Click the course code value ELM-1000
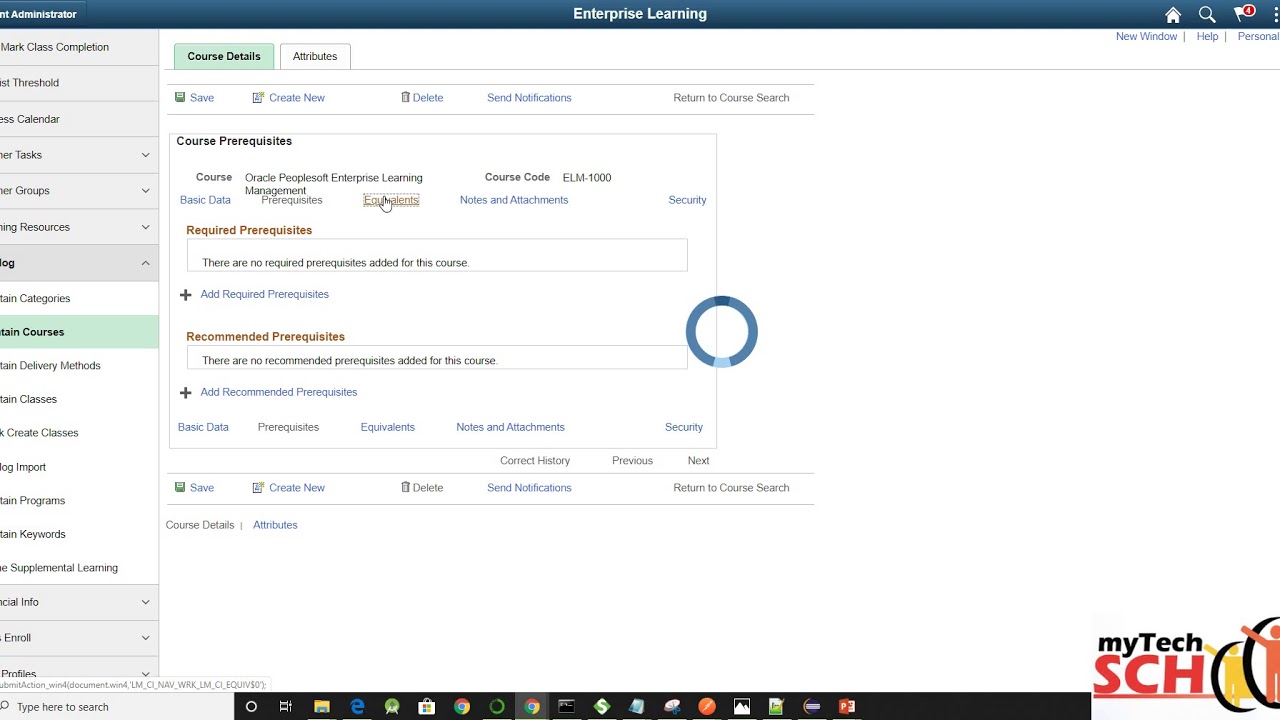1280x720 pixels. click(x=587, y=178)
